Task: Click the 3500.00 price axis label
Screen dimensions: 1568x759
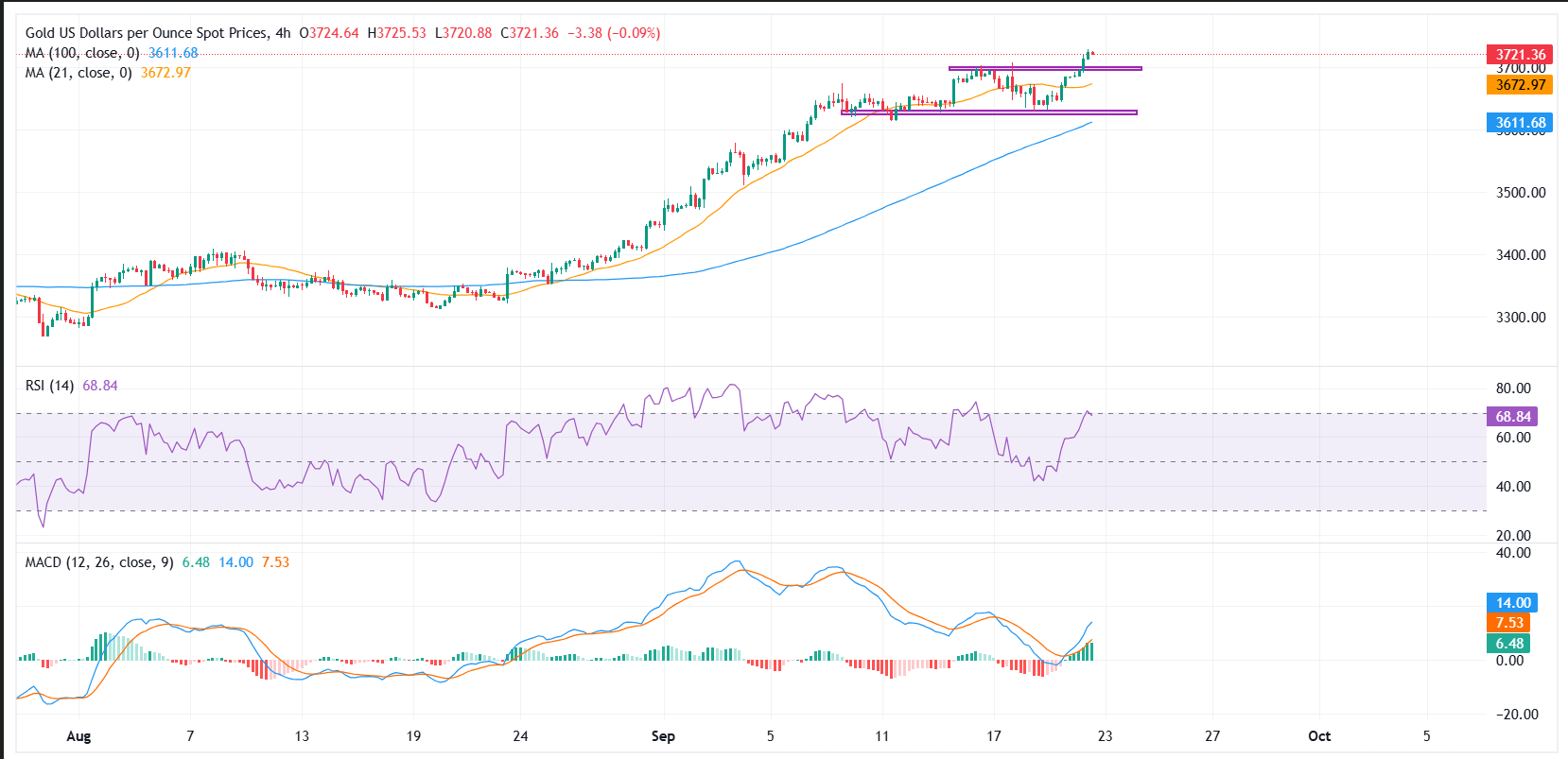Action: click(x=1521, y=193)
